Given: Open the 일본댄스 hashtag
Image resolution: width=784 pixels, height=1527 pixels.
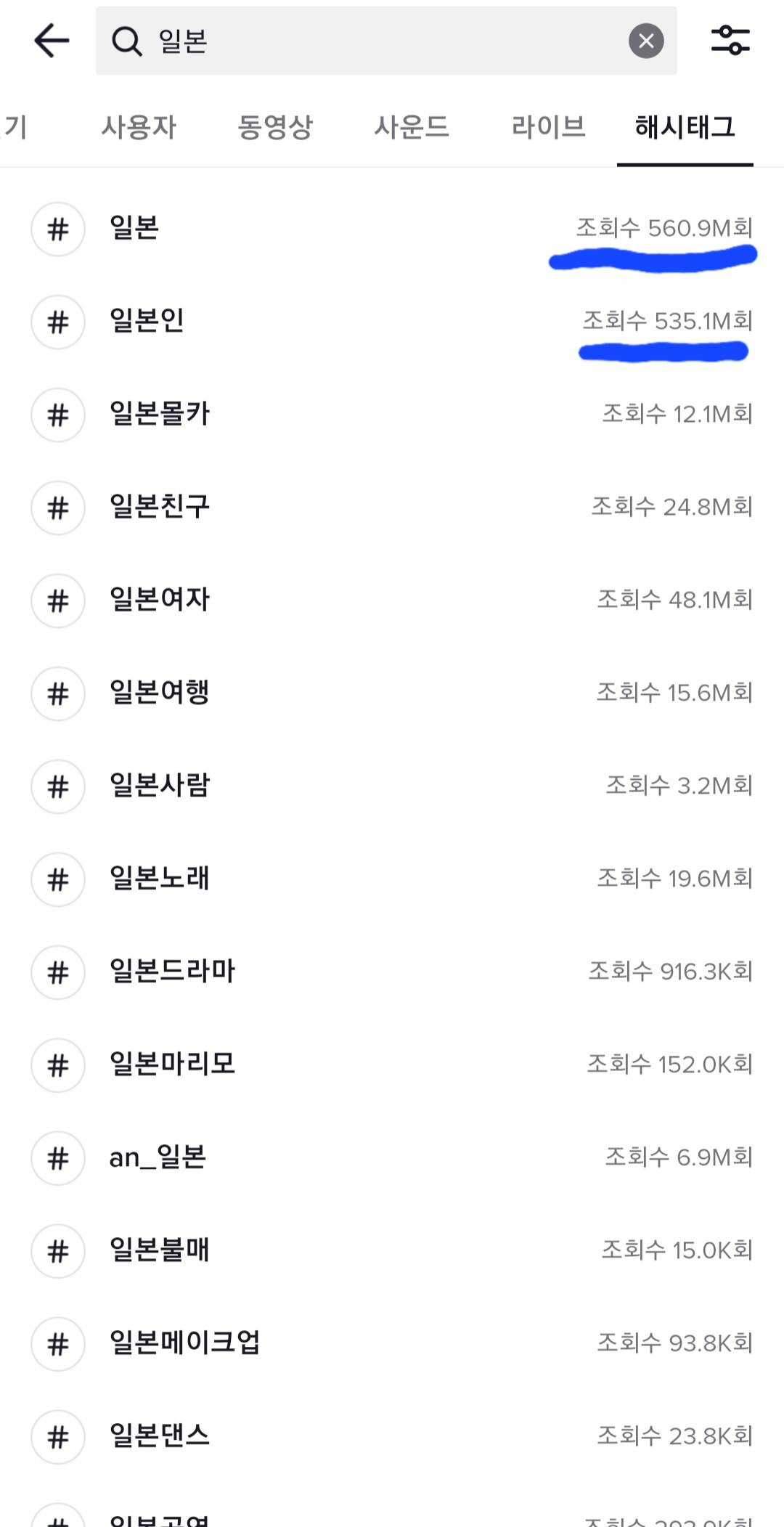Looking at the screenshot, I should click(x=160, y=1436).
